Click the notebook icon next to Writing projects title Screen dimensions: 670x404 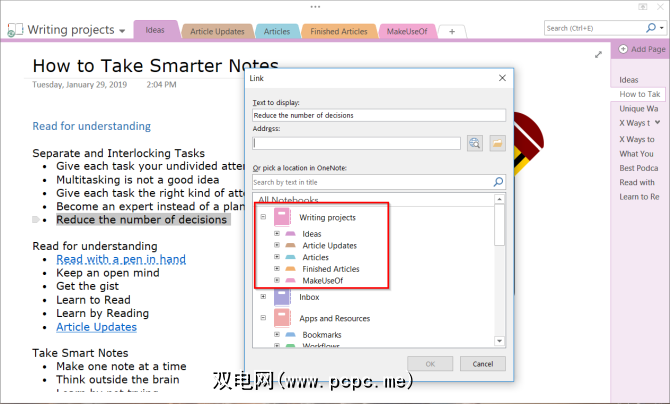tap(15, 30)
